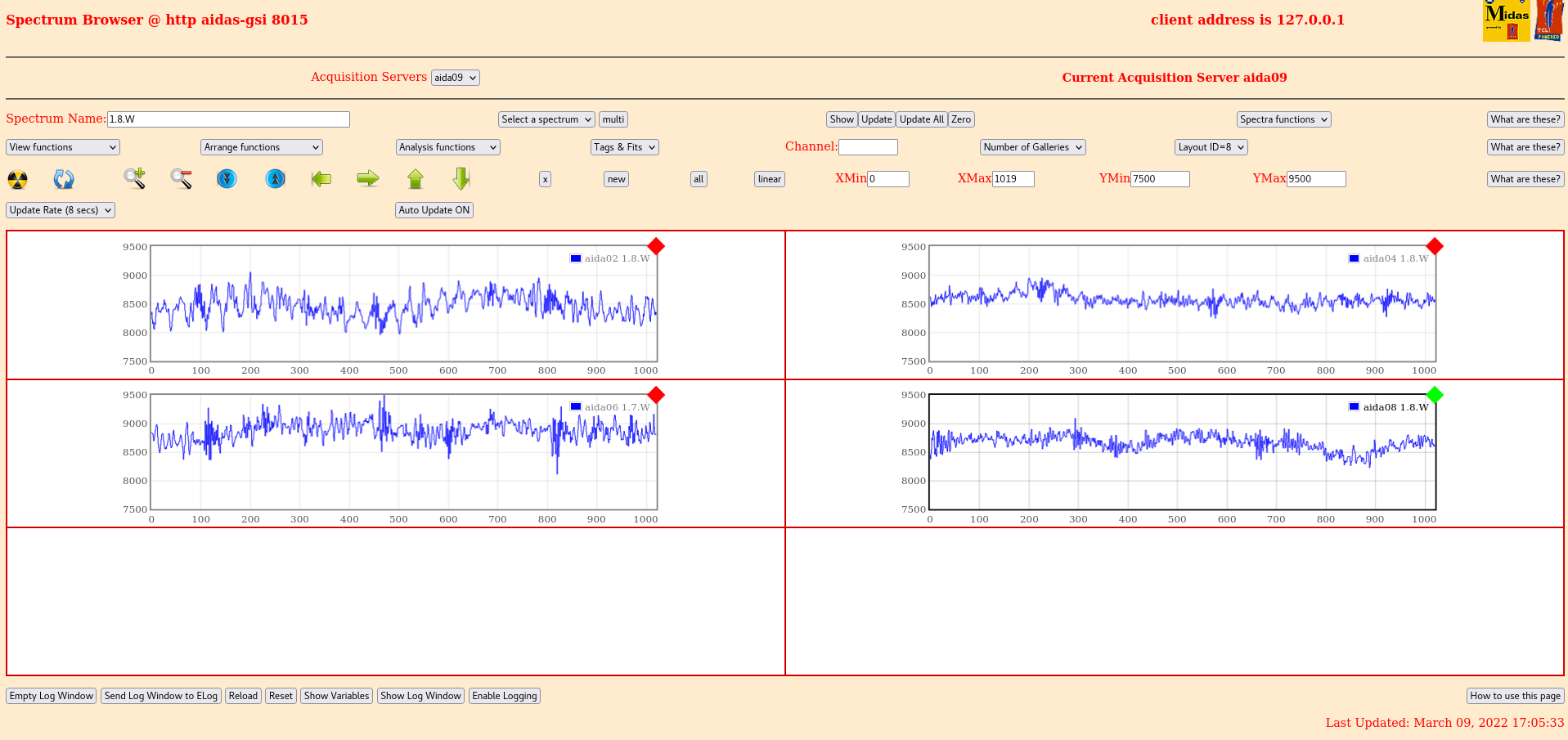This screenshot has height=740, width=1568.
Task: Zoom in with the magnifier plus icon
Action: pyautogui.click(x=135, y=178)
